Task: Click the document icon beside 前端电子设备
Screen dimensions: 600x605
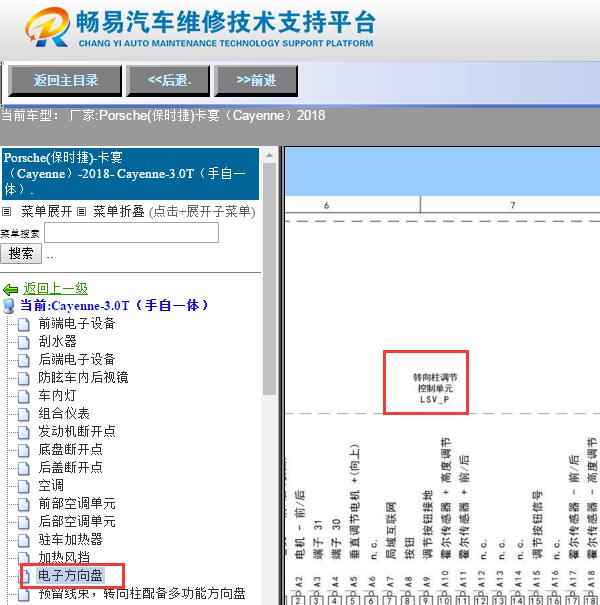Action: 24,324
